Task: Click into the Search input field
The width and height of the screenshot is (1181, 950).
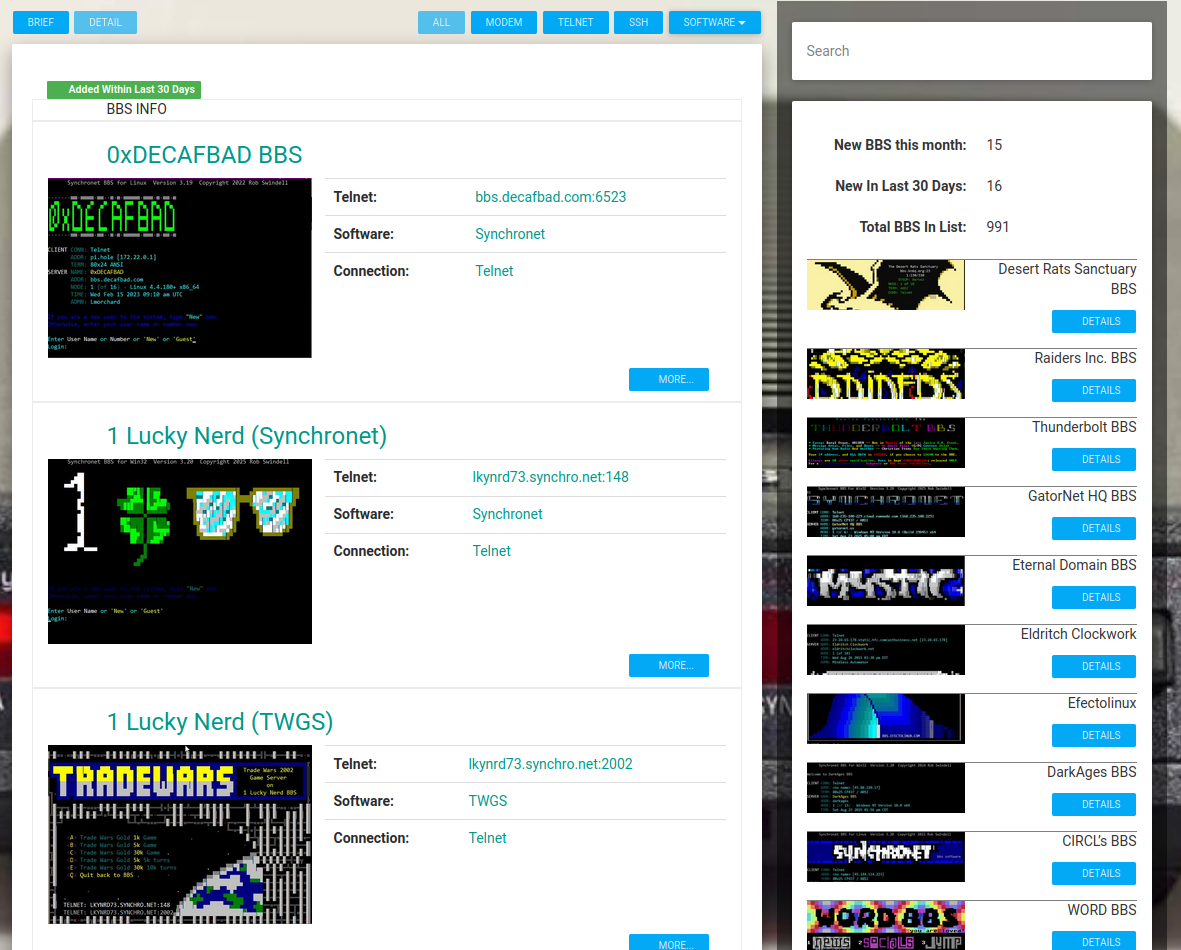Action: 972,51
